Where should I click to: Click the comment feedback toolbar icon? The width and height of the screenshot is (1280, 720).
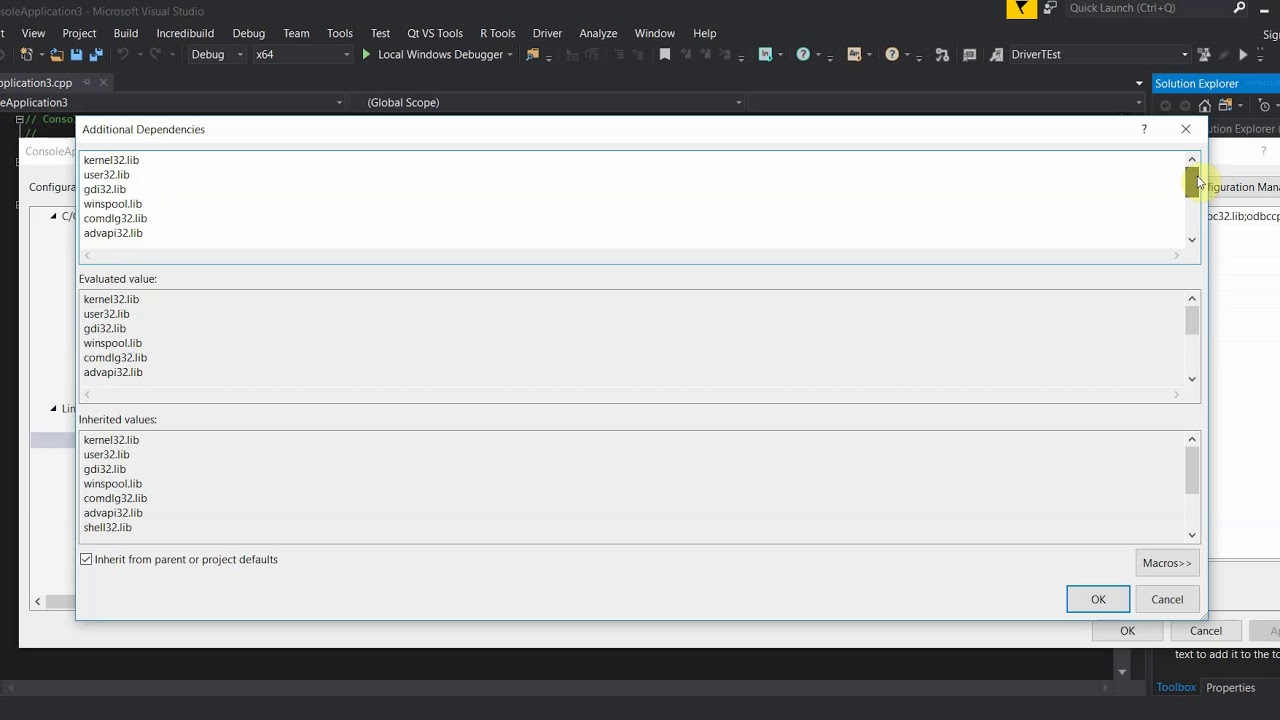[x=969, y=55]
